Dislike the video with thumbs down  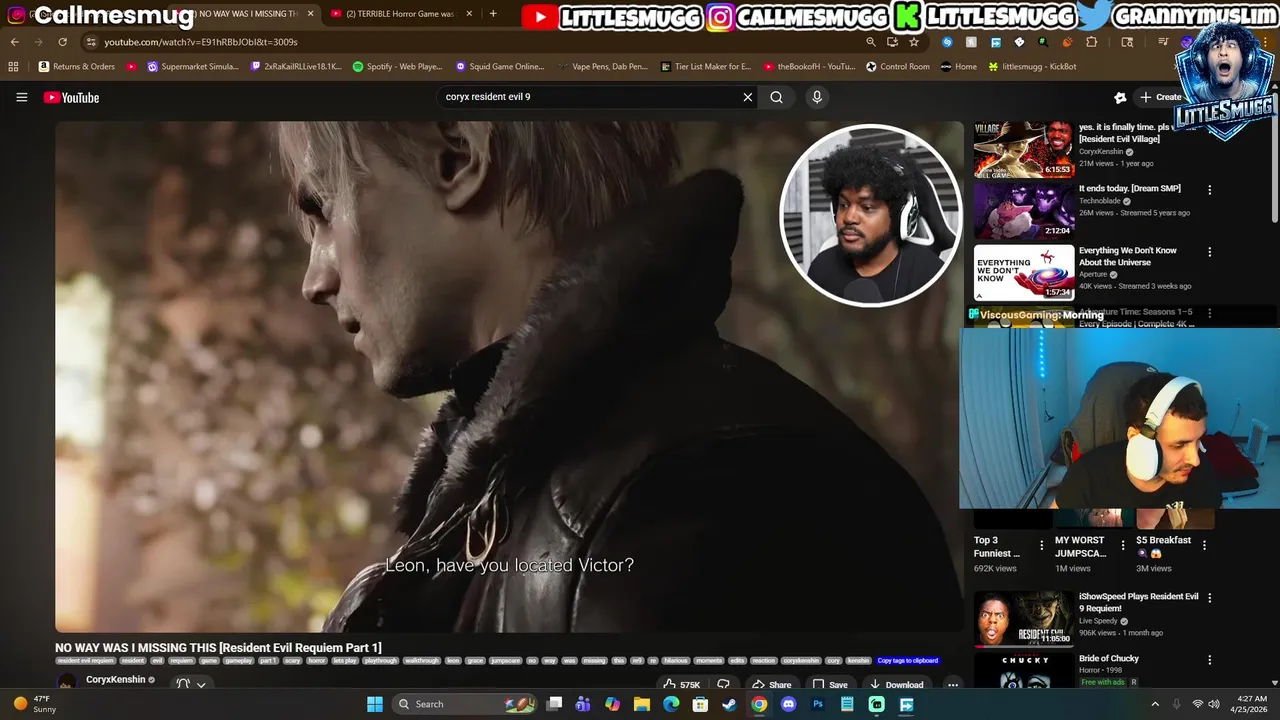[723, 685]
